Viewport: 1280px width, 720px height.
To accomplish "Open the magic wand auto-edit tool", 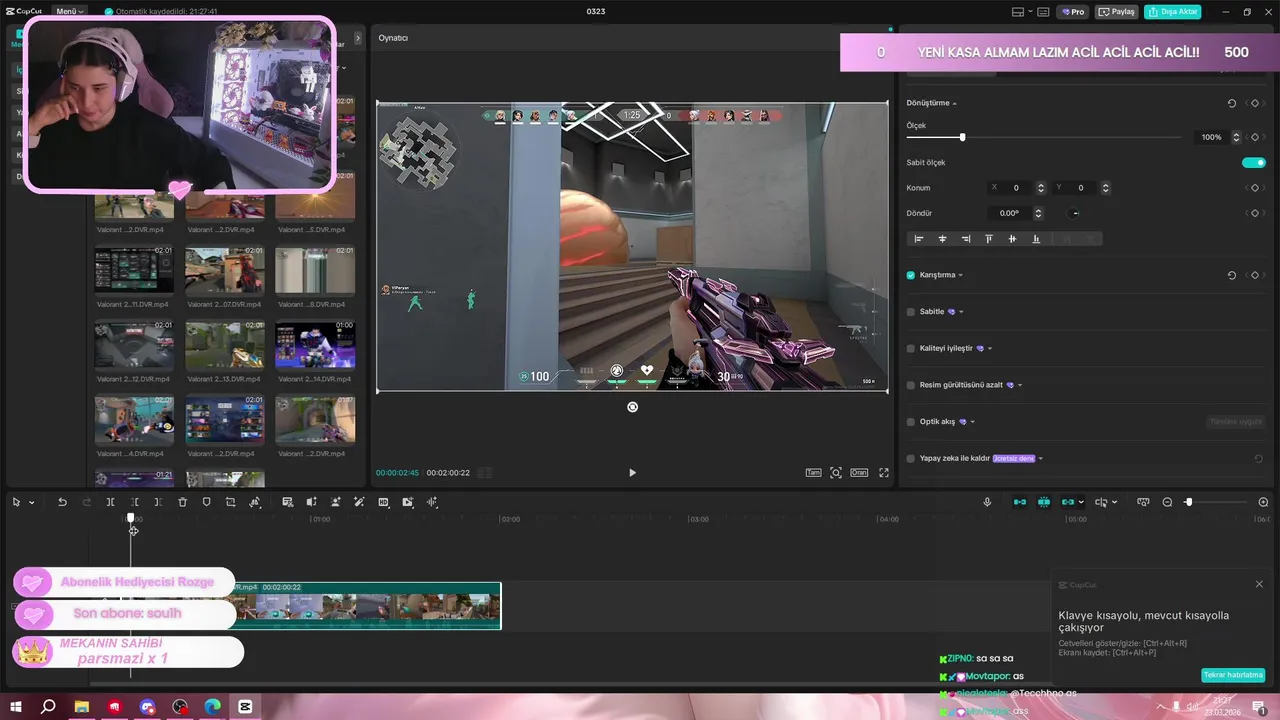I will coord(359,502).
